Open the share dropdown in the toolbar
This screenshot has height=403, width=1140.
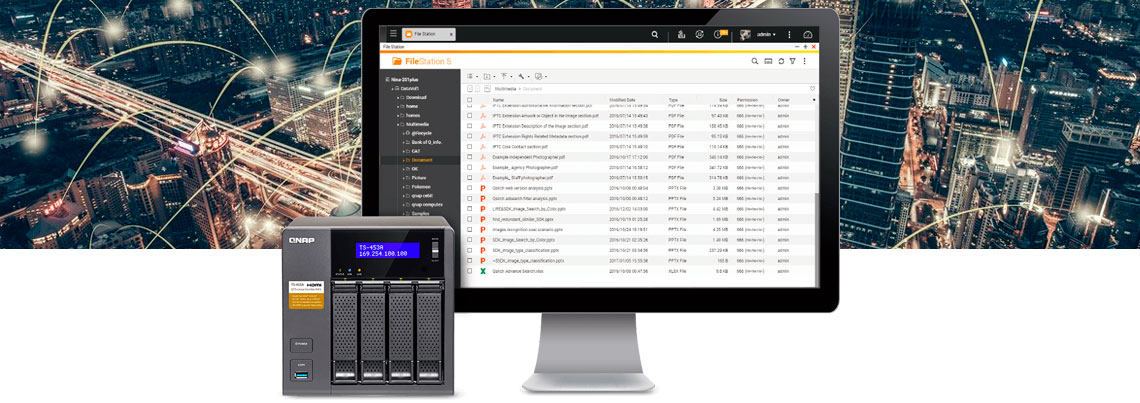pos(540,76)
